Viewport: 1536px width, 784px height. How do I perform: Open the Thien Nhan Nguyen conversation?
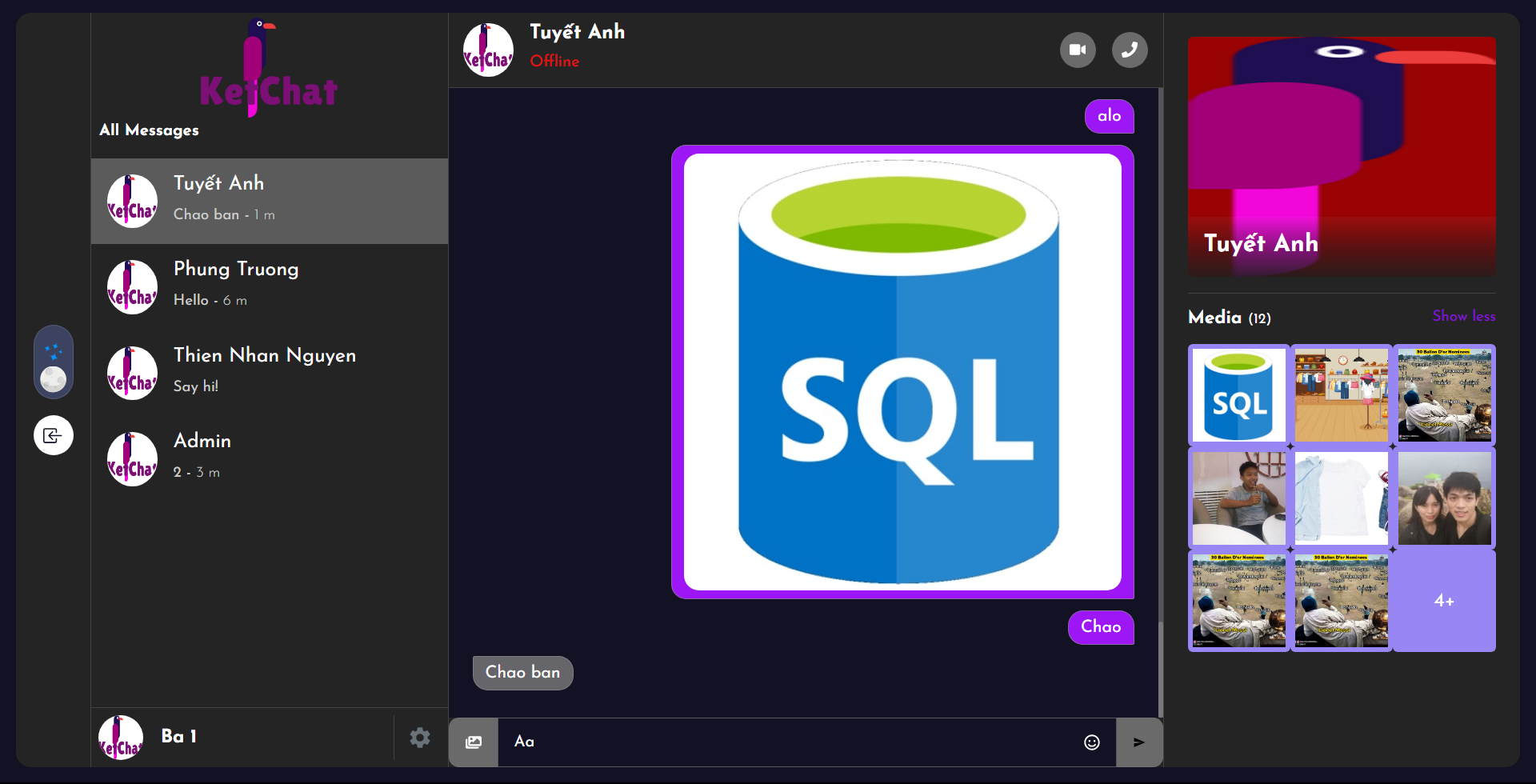(270, 373)
